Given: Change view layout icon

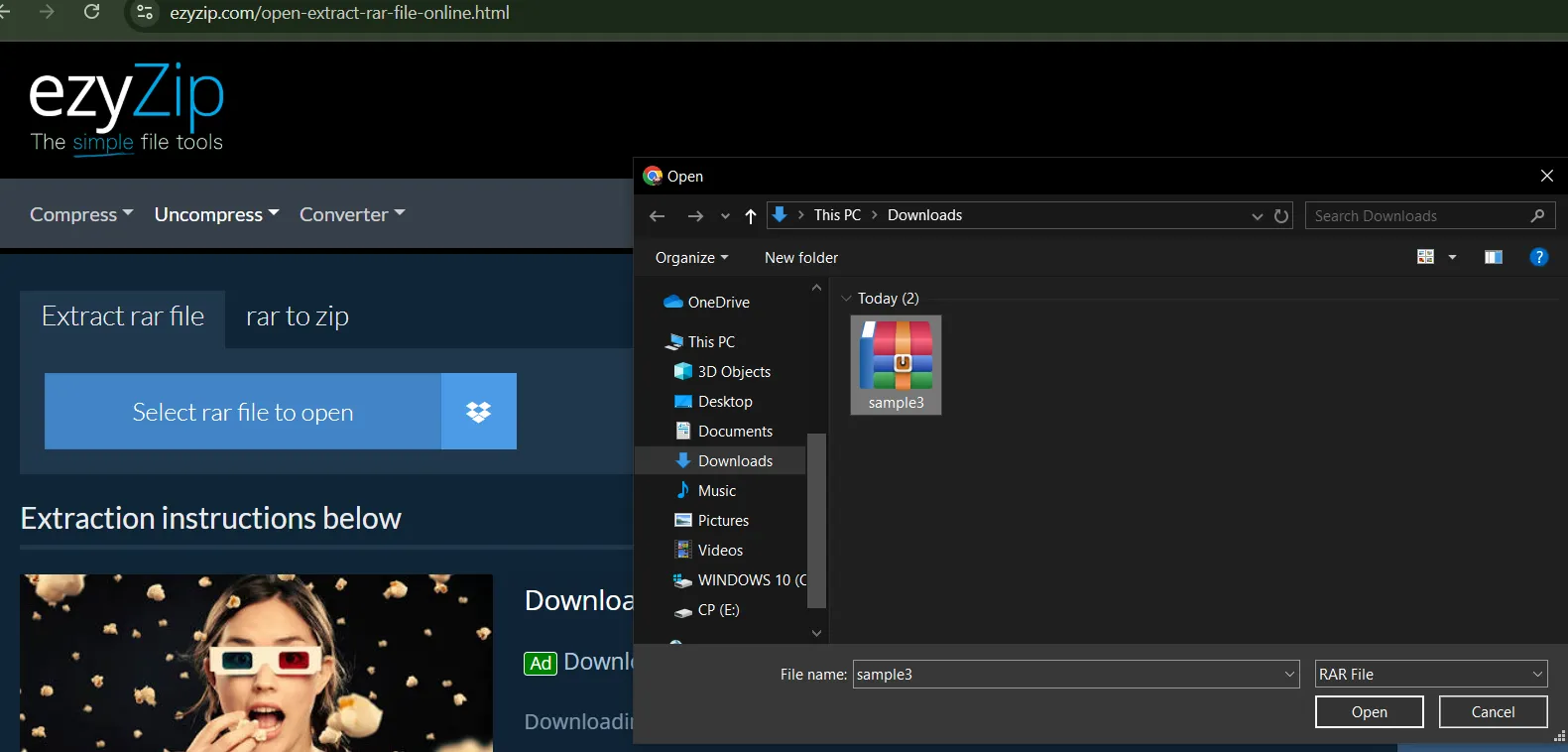Looking at the screenshot, I should [x=1425, y=257].
